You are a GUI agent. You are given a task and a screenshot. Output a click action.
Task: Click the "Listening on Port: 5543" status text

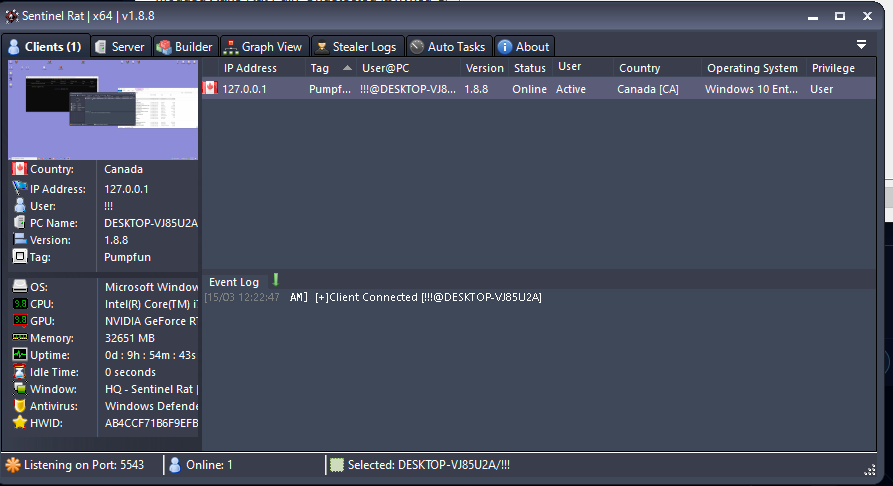click(x=84, y=465)
